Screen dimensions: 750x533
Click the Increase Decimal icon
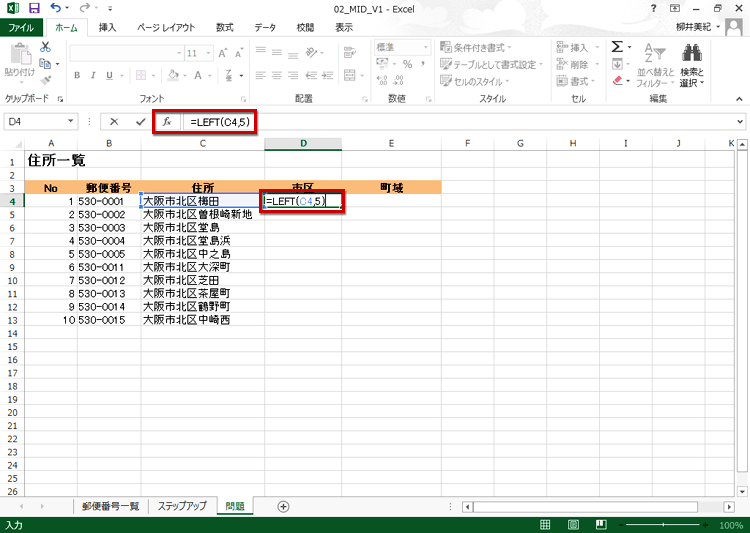click(x=382, y=80)
